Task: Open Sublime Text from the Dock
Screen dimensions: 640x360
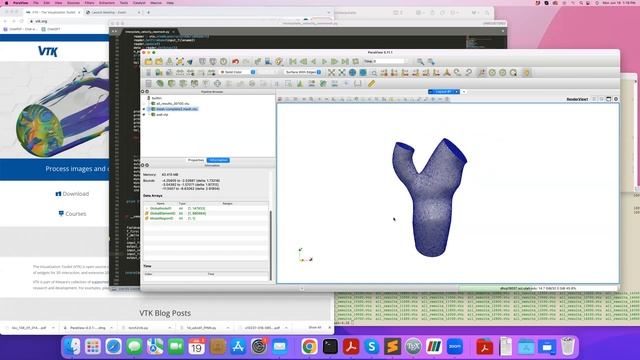Action: (392, 347)
